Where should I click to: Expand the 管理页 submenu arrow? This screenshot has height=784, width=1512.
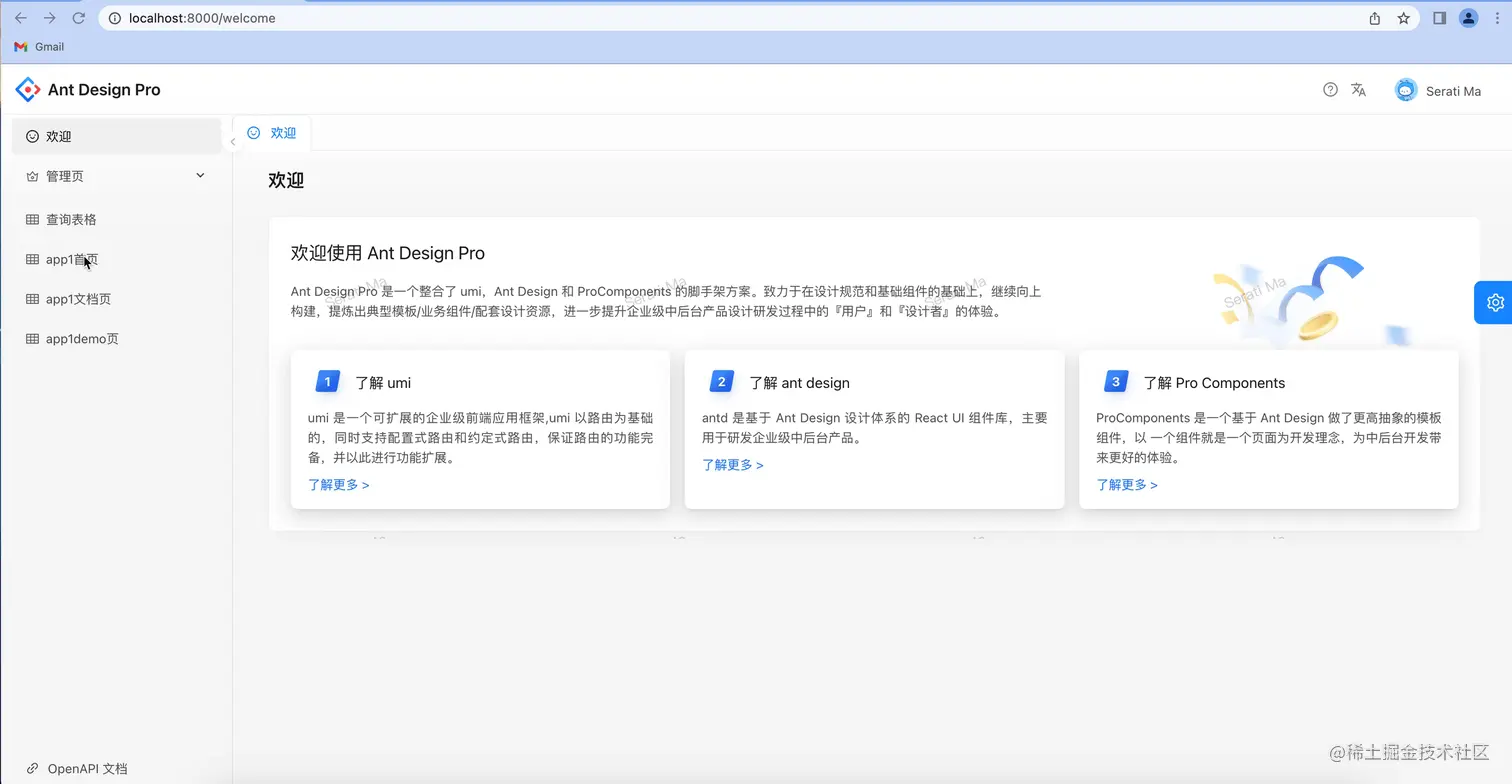[x=200, y=176]
